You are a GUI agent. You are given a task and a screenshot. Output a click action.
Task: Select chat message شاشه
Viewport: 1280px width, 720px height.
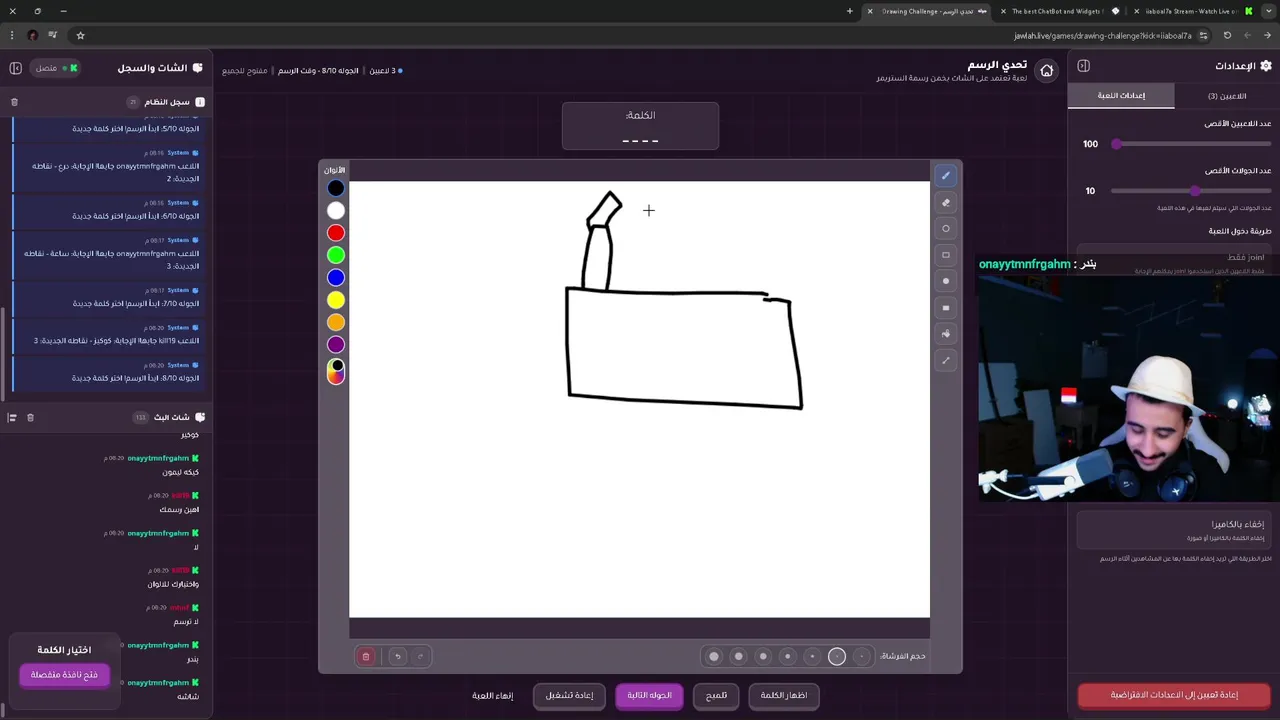tap(188, 696)
